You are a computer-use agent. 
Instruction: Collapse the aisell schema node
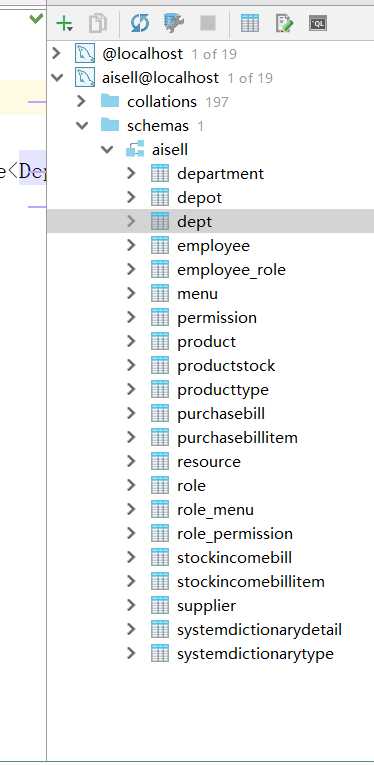107,150
